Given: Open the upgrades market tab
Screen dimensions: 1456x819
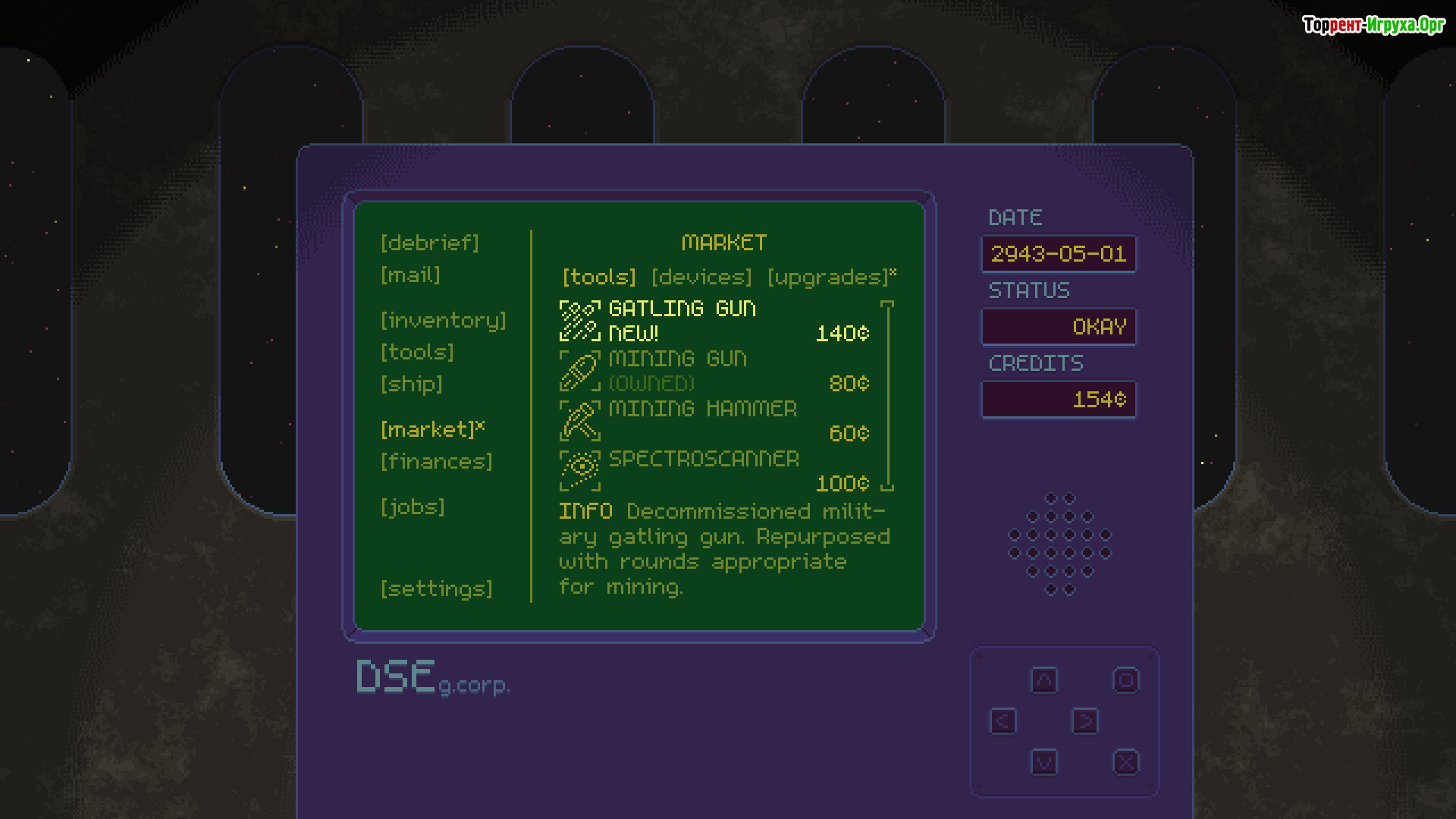Looking at the screenshot, I should [827, 278].
